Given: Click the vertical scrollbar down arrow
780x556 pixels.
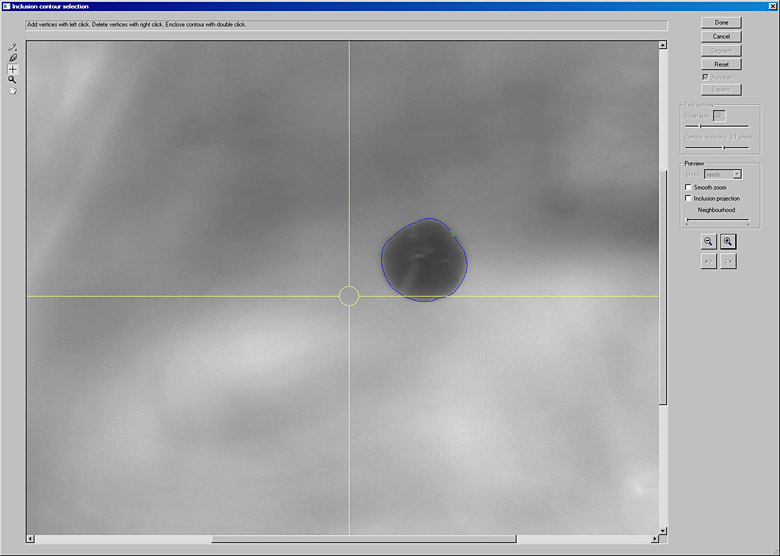Looking at the screenshot, I should pyautogui.click(x=662, y=528).
